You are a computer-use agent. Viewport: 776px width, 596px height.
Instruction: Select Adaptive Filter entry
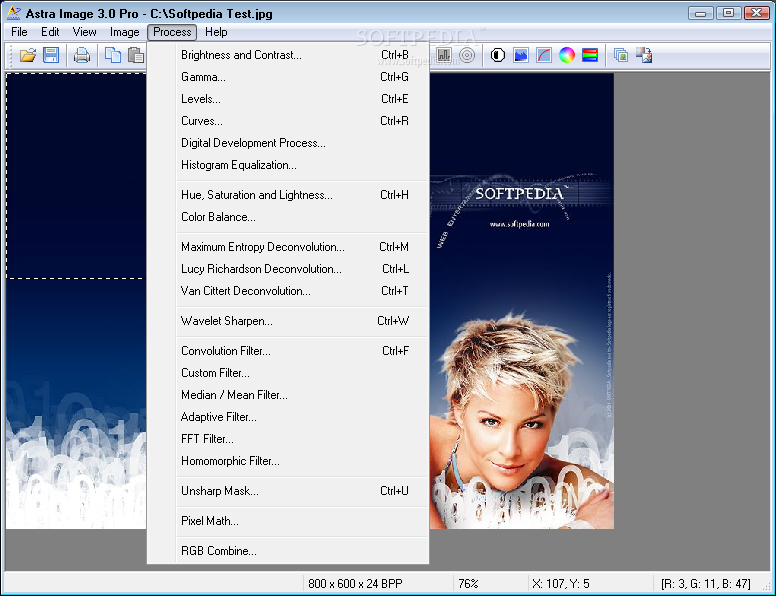288,417
